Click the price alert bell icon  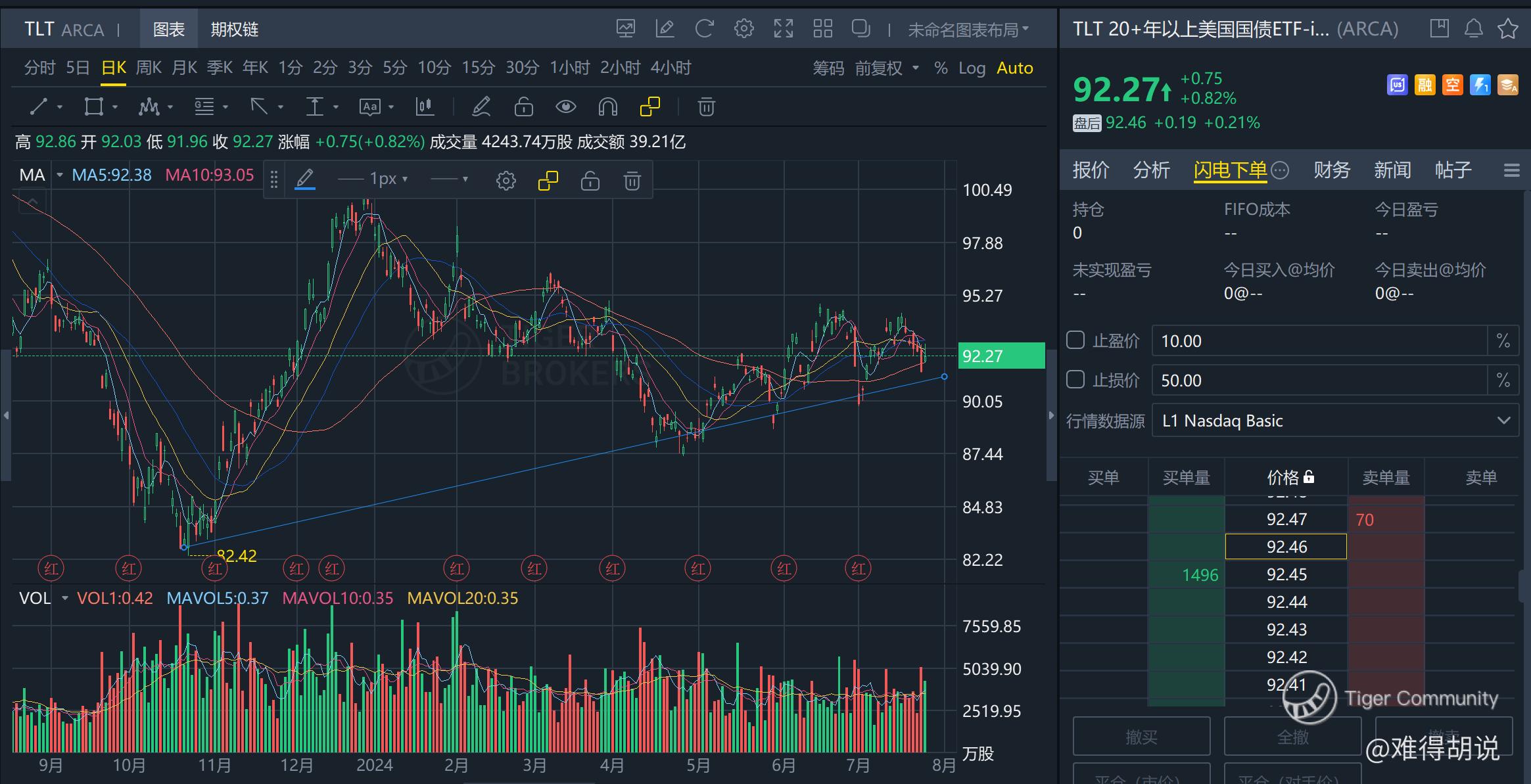coord(1473,29)
